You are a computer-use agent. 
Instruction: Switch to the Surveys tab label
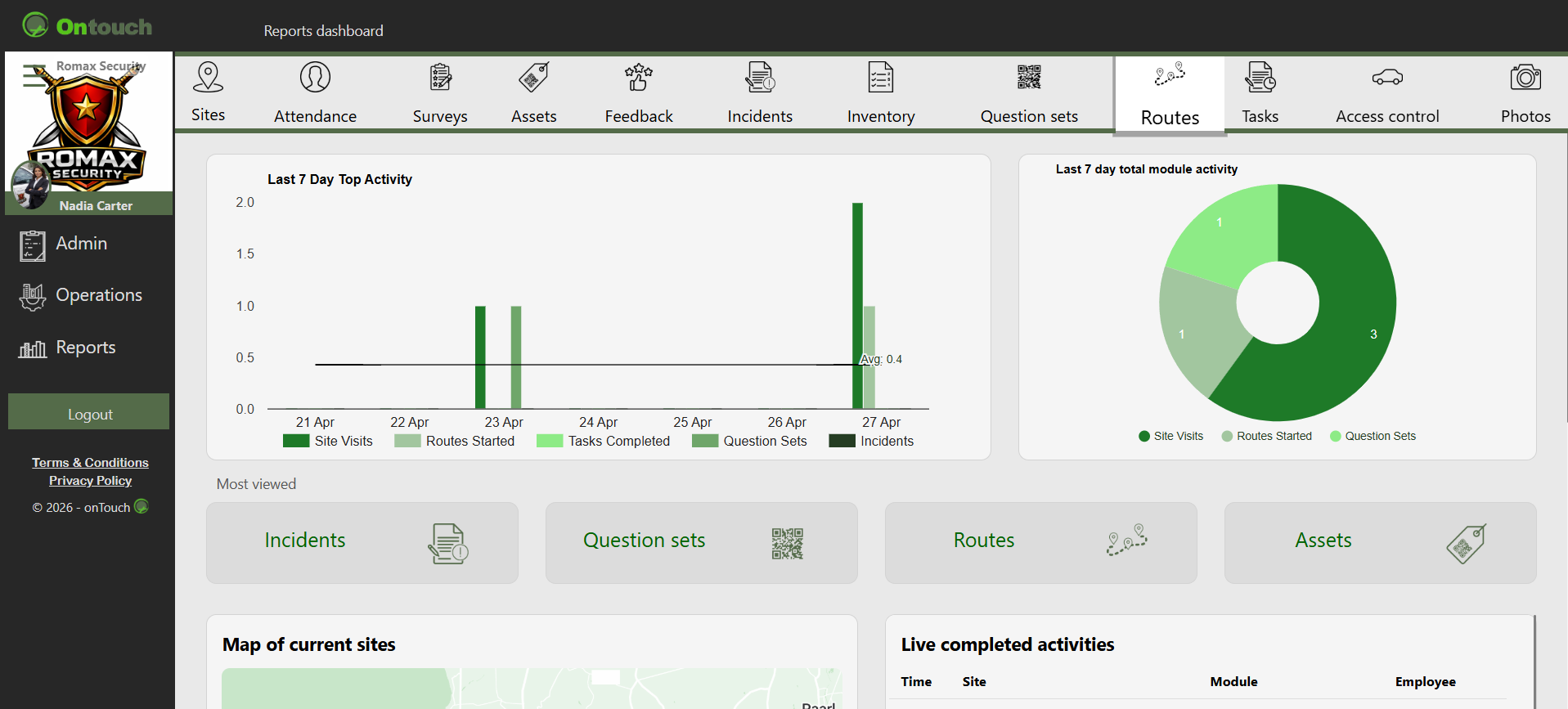pyautogui.click(x=440, y=116)
